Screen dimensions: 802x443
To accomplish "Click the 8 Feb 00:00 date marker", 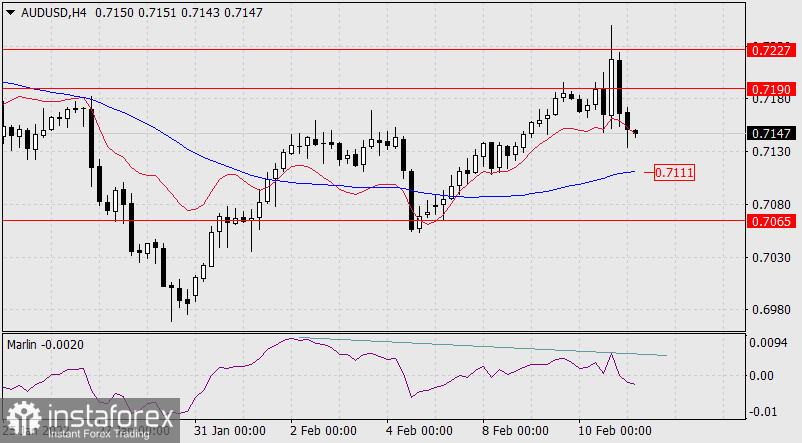I will [x=512, y=431].
